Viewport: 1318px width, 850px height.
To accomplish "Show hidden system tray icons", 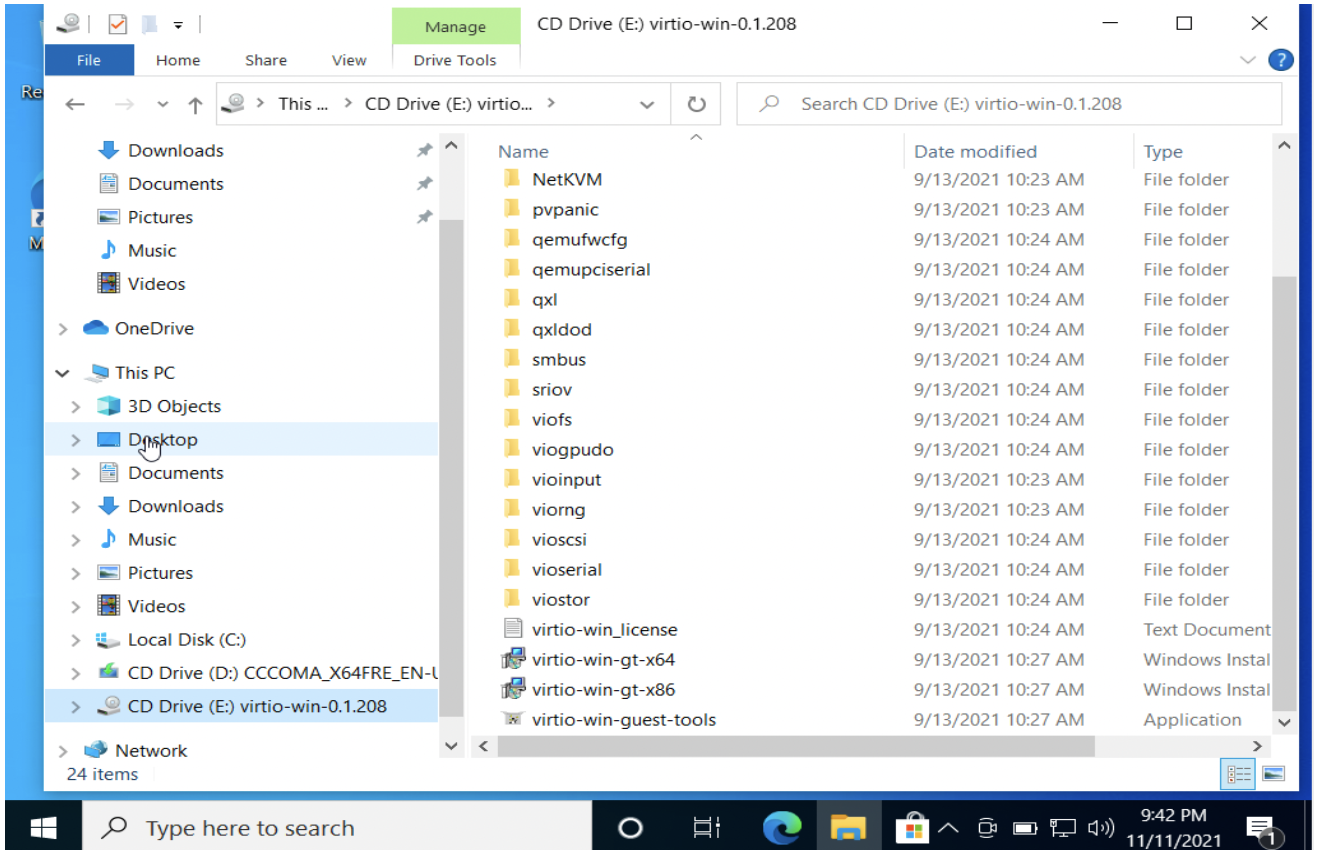I will (948, 827).
